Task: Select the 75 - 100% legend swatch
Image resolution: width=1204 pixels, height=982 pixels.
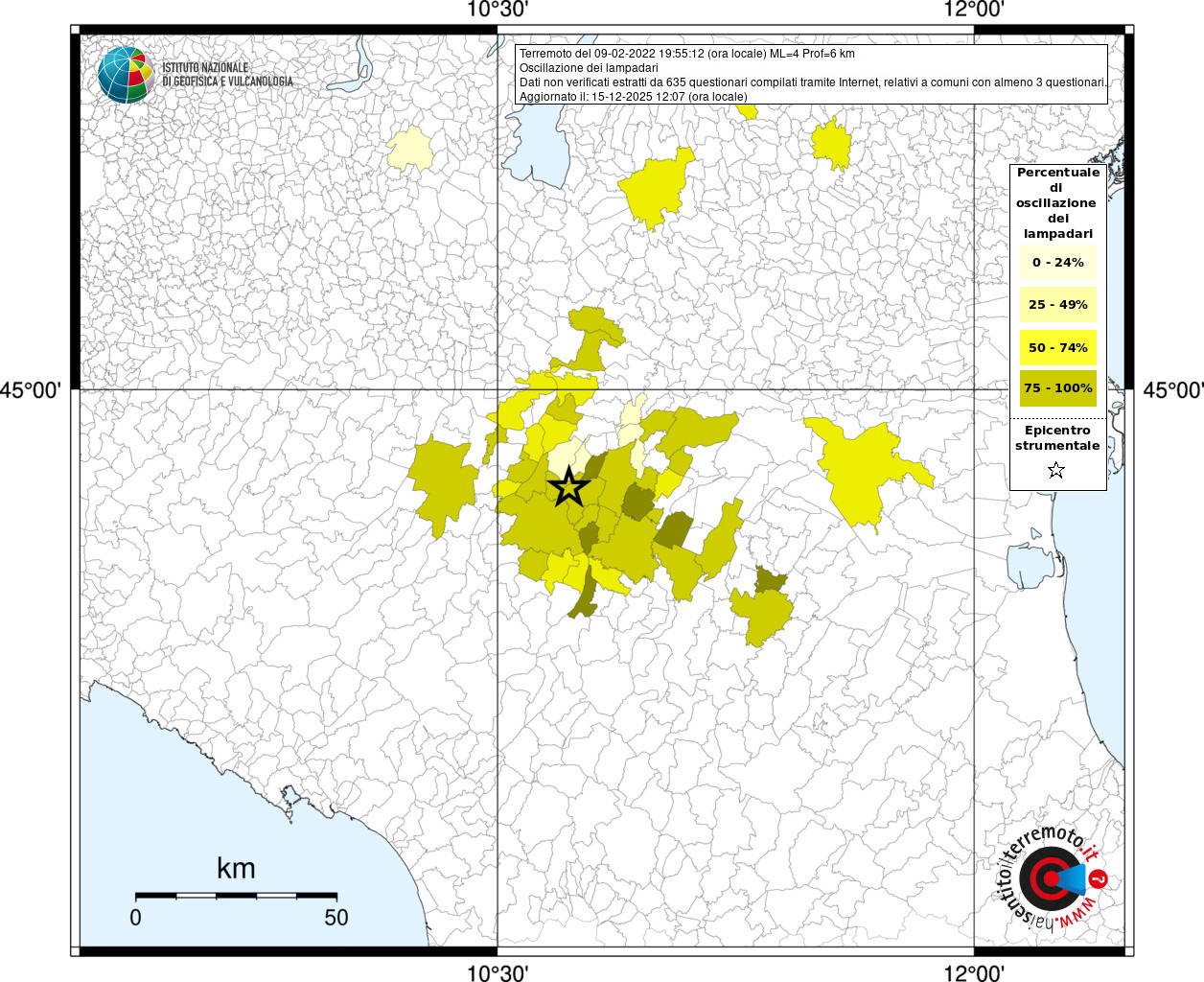Action: click(1058, 388)
